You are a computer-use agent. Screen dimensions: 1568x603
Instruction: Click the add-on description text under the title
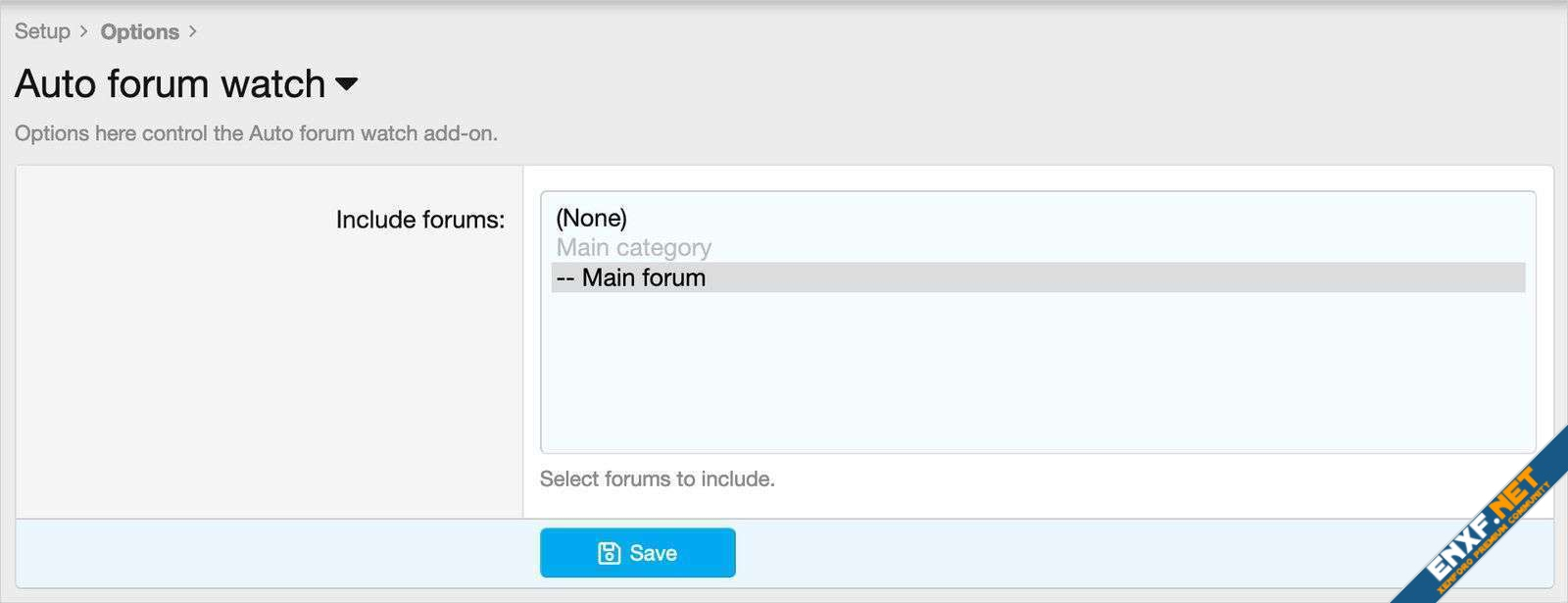pos(256,133)
